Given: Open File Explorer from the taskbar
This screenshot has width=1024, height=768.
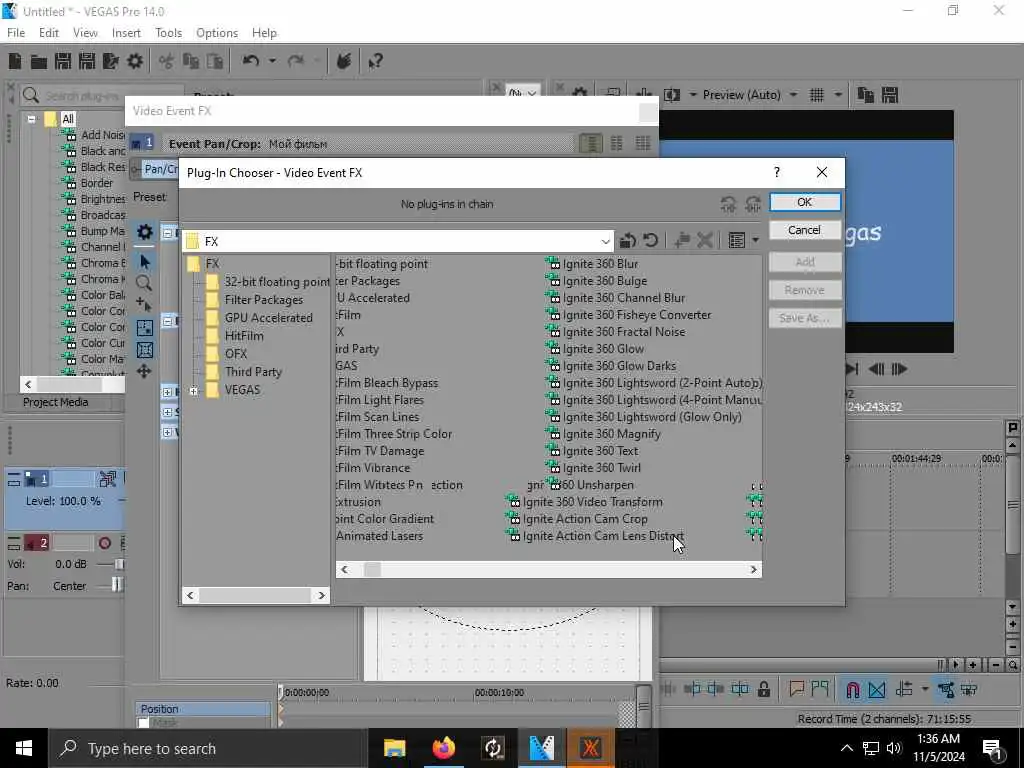Looking at the screenshot, I should pos(394,748).
